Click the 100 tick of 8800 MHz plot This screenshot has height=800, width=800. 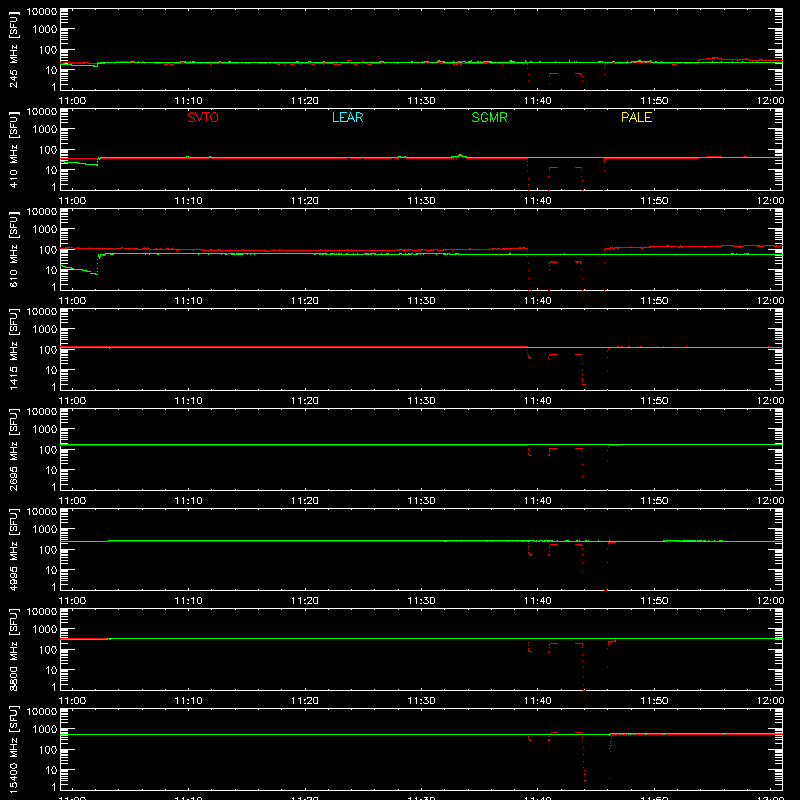[x=48, y=650]
